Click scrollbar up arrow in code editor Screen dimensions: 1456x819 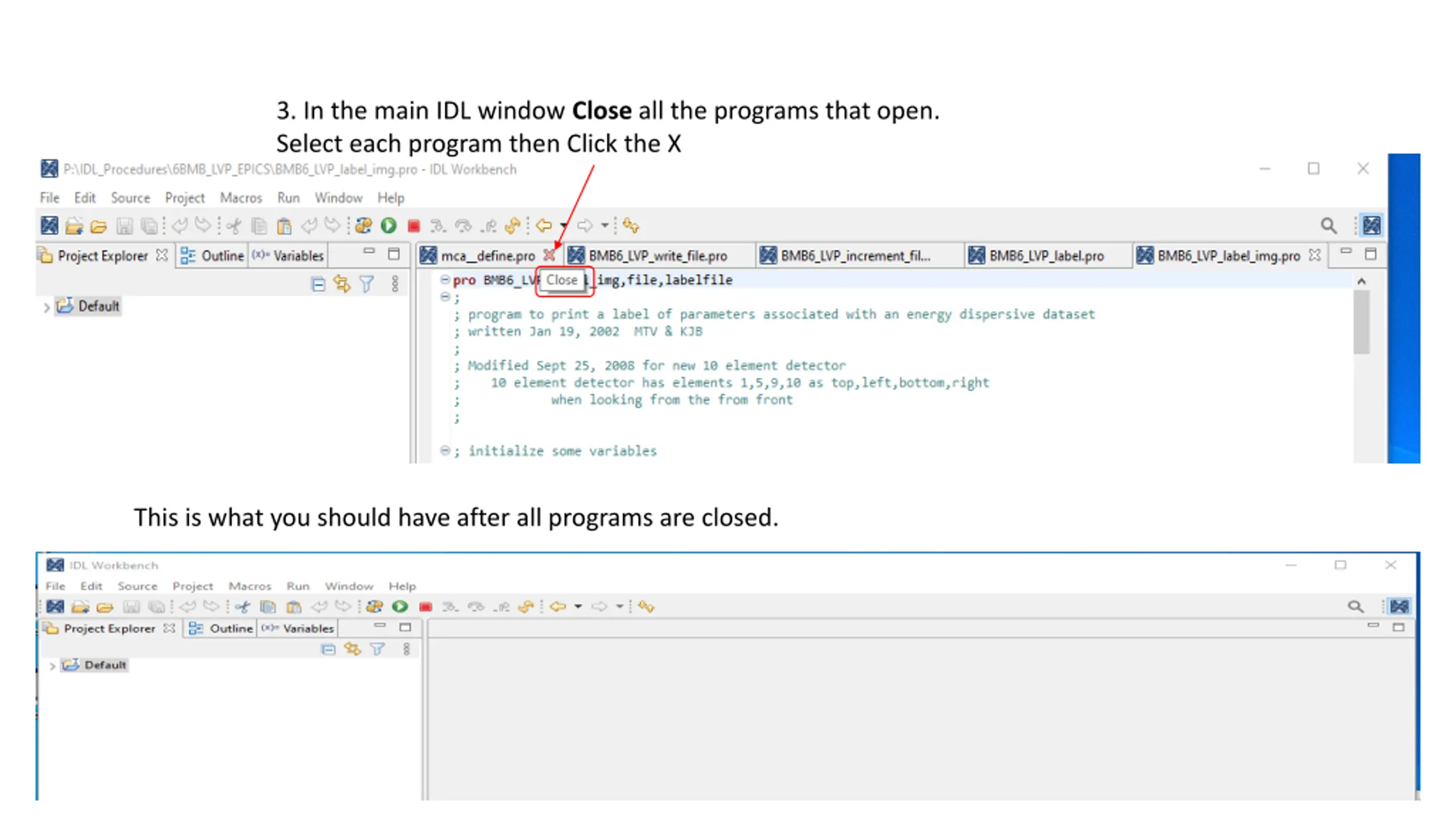click(x=1361, y=281)
